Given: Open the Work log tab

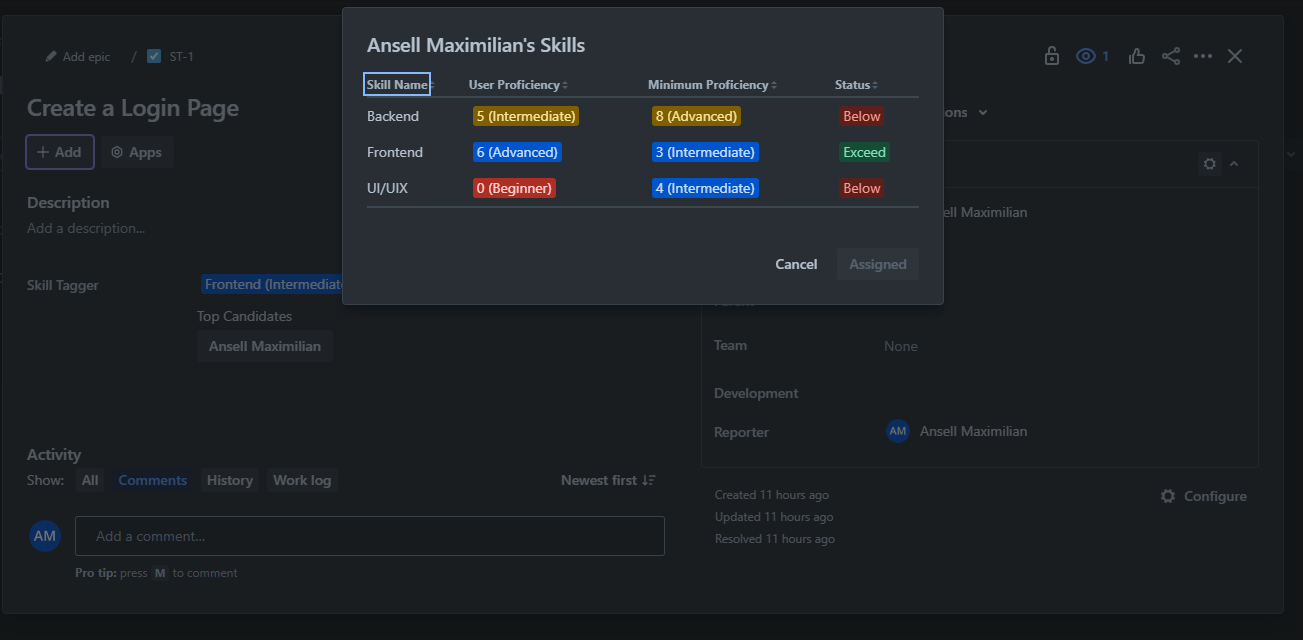Looking at the screenshot, I should 302,479.
